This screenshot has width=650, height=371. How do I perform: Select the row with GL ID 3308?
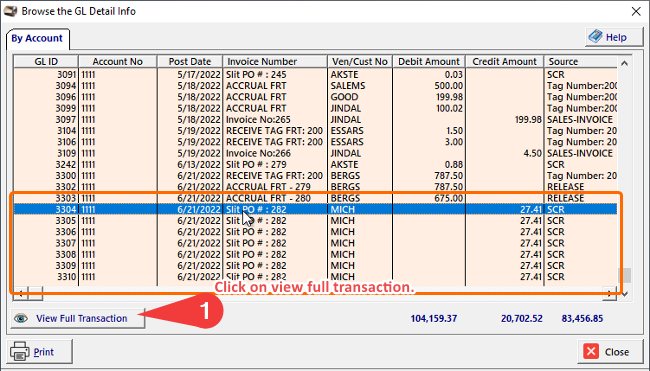[315, 254]
